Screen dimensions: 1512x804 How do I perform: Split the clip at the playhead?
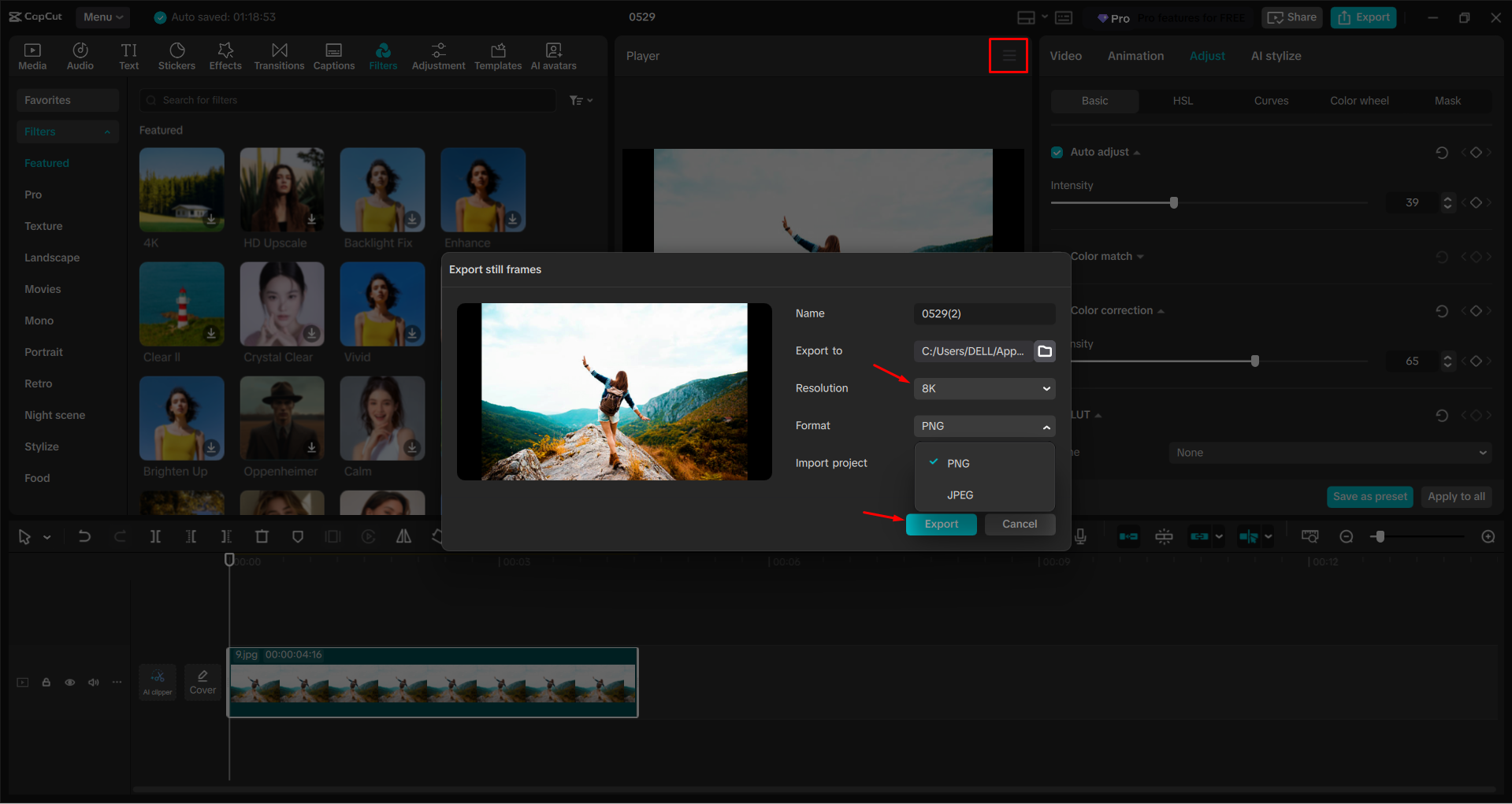tap(155, 536)
